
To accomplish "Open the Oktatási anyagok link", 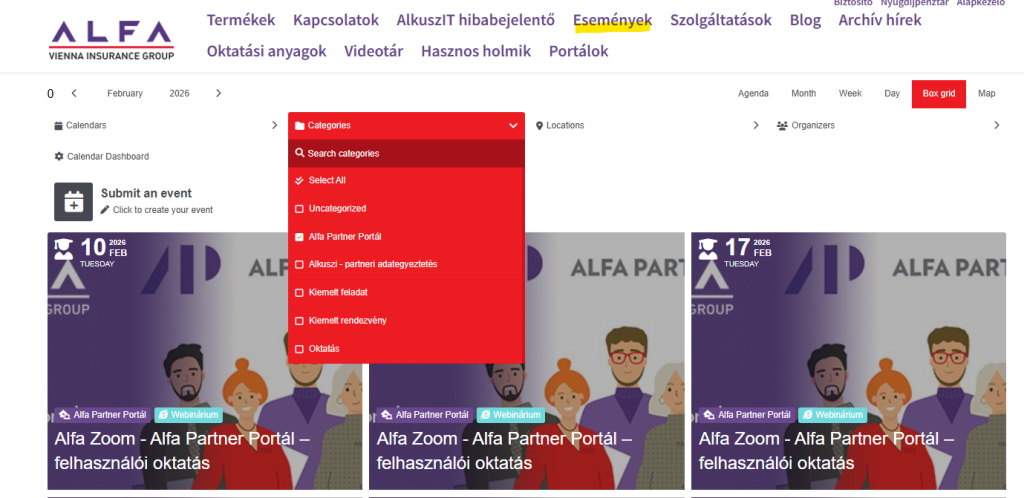I will (266, 51).
